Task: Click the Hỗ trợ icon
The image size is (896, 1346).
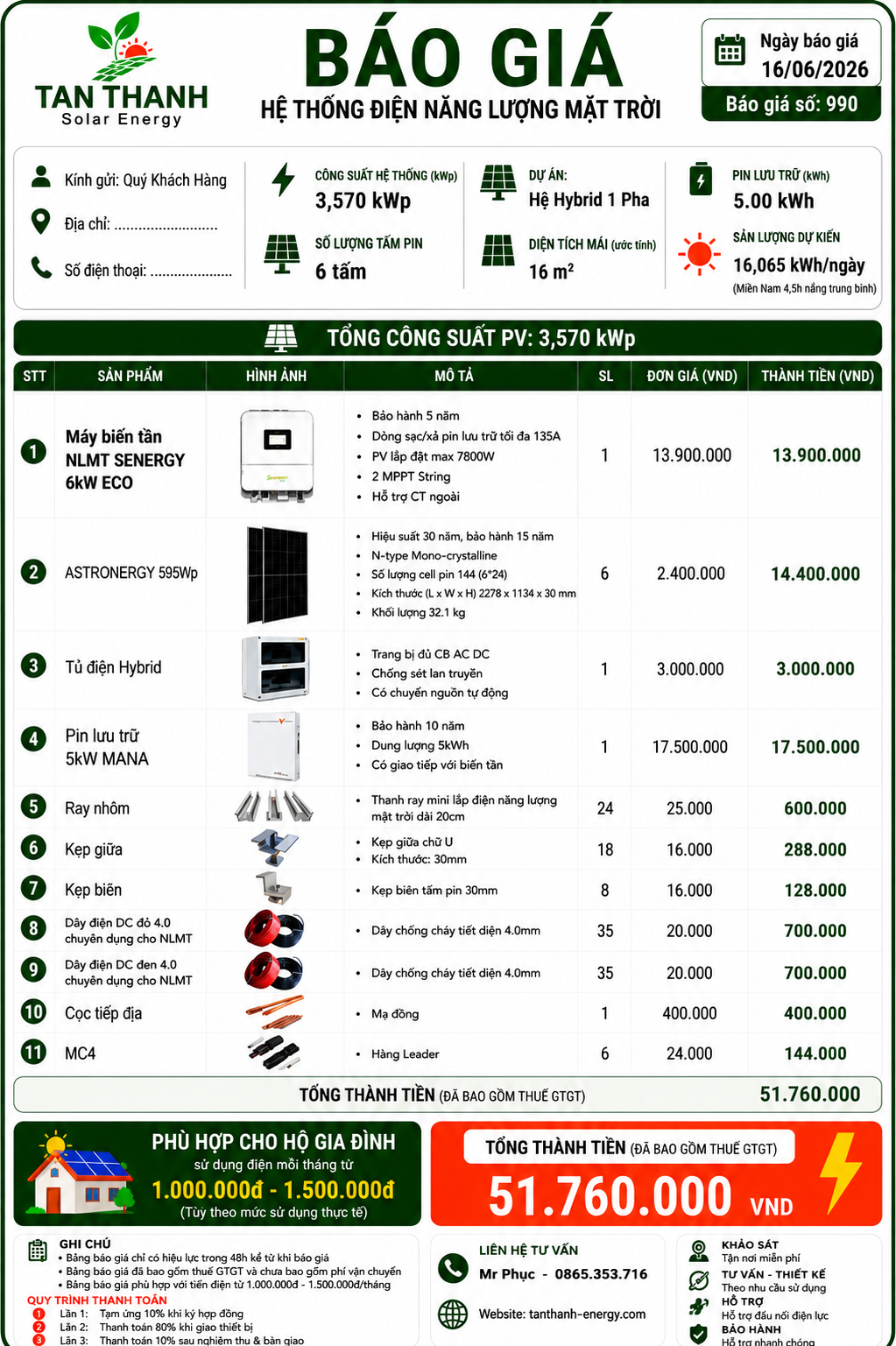Action: (x=698, y=1307)
